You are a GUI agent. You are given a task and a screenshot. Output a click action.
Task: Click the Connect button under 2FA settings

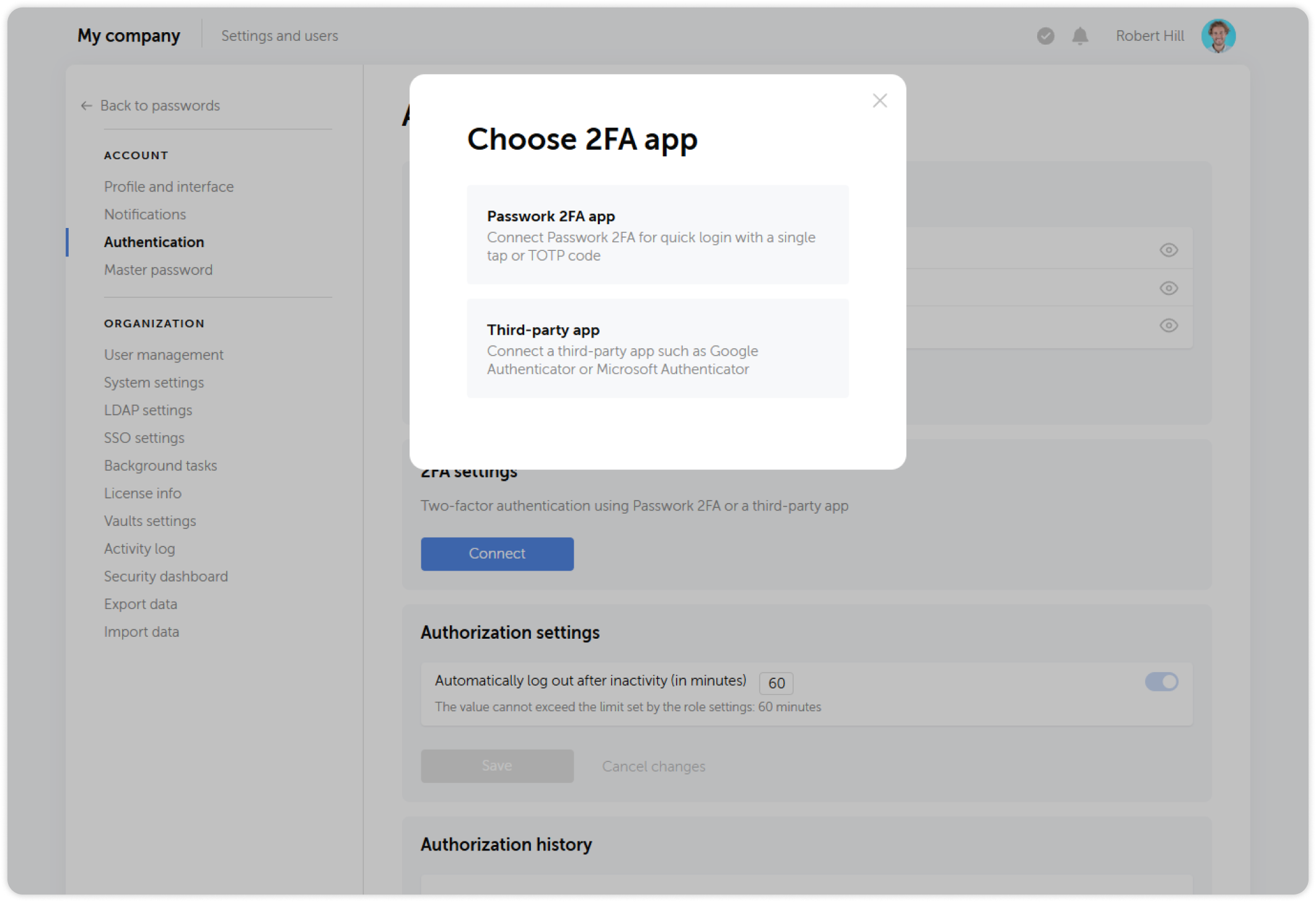point(497,553)
